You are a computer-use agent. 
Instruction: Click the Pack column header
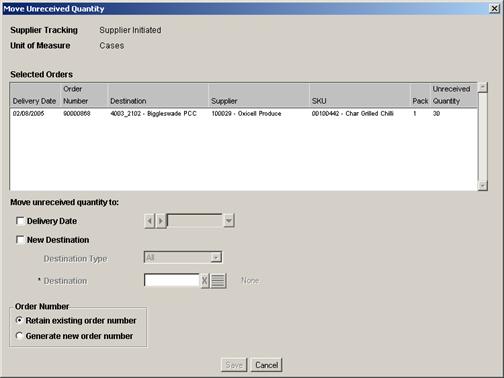coord(420,95)
